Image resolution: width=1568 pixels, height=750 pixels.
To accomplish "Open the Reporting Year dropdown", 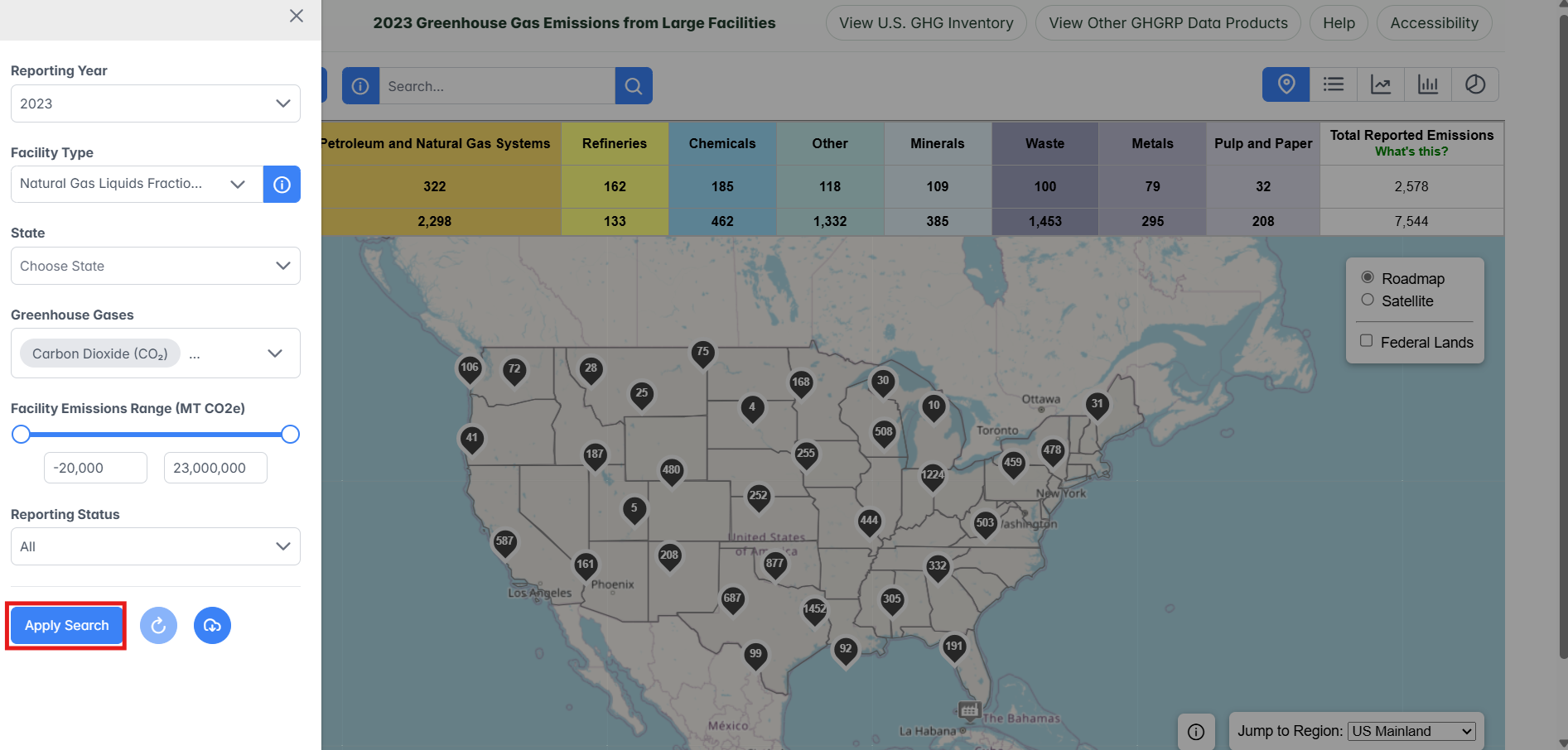I will click(x=156, y=103).
